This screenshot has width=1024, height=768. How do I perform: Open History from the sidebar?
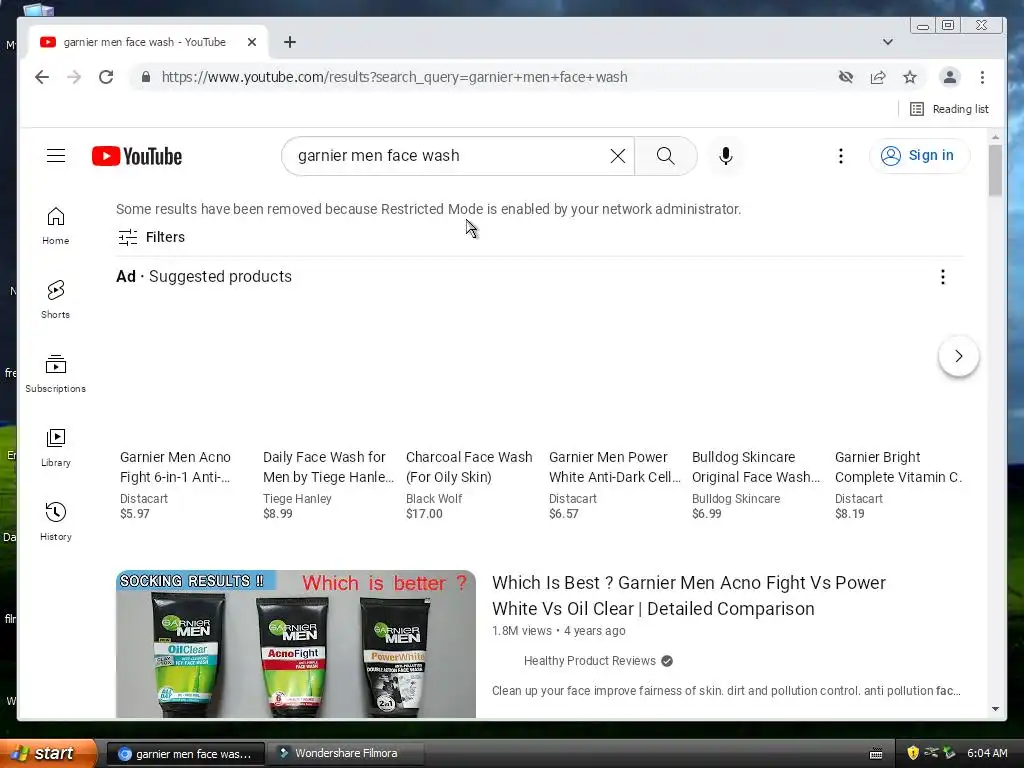tap(56, 521)
